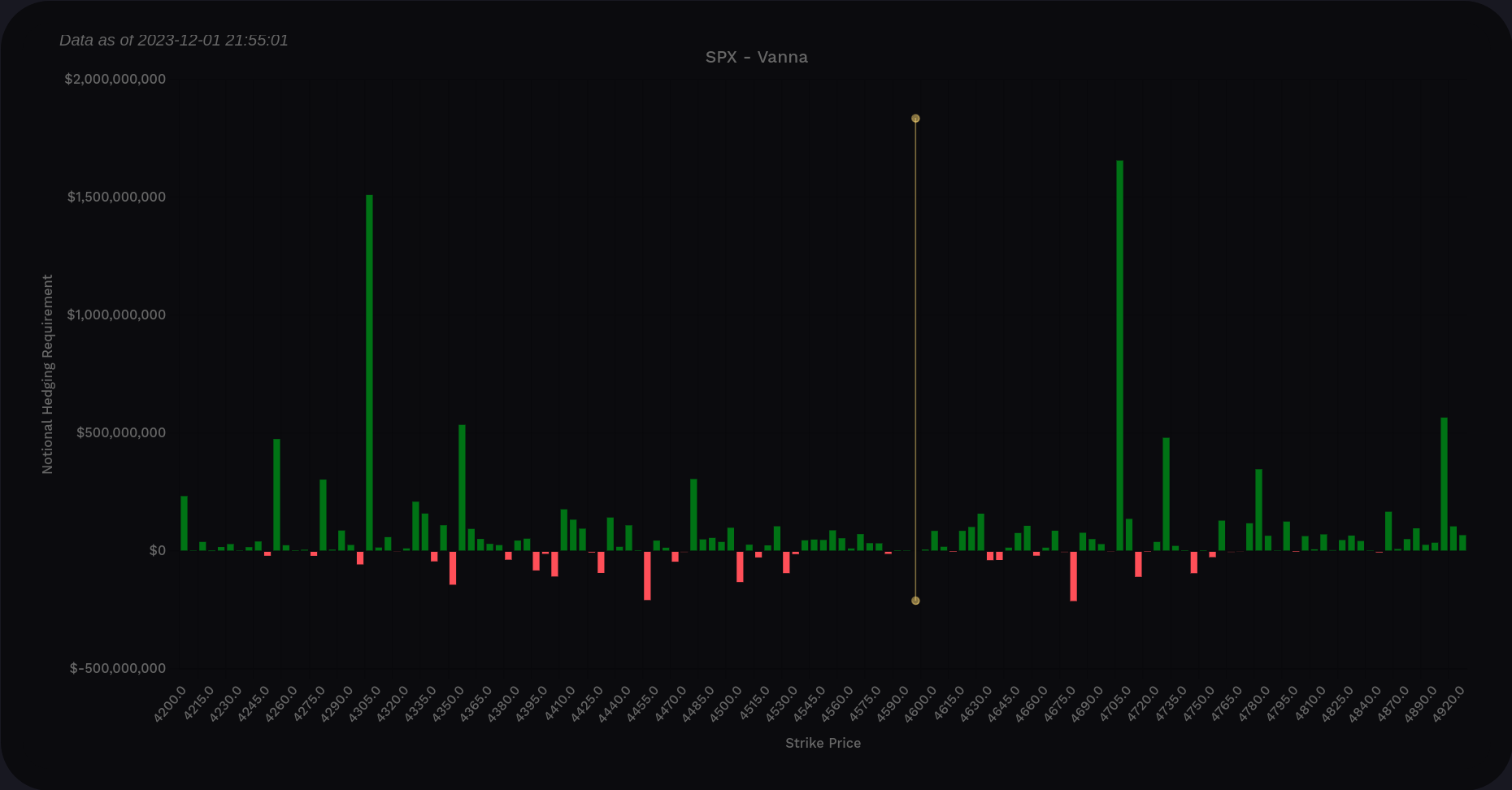The height and width of the screenshot is (790, 1512).
Task: Click the 'Data as of 2023-12-01 21:55:01' timestamp
Action: tap(174, 40)
